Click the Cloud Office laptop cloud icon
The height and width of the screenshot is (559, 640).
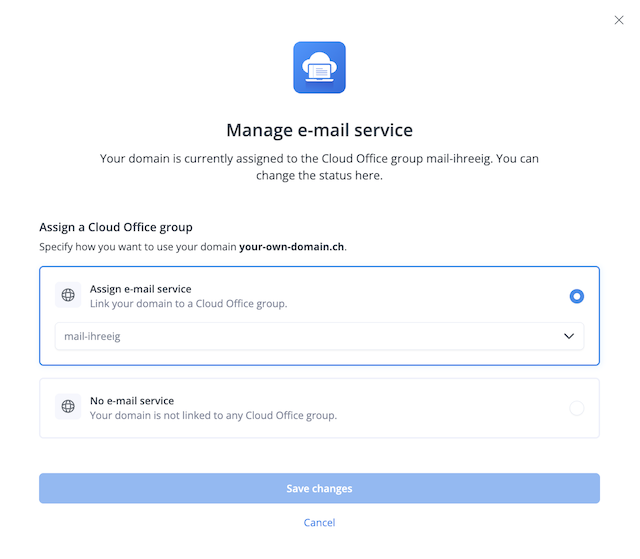[320, 67]
